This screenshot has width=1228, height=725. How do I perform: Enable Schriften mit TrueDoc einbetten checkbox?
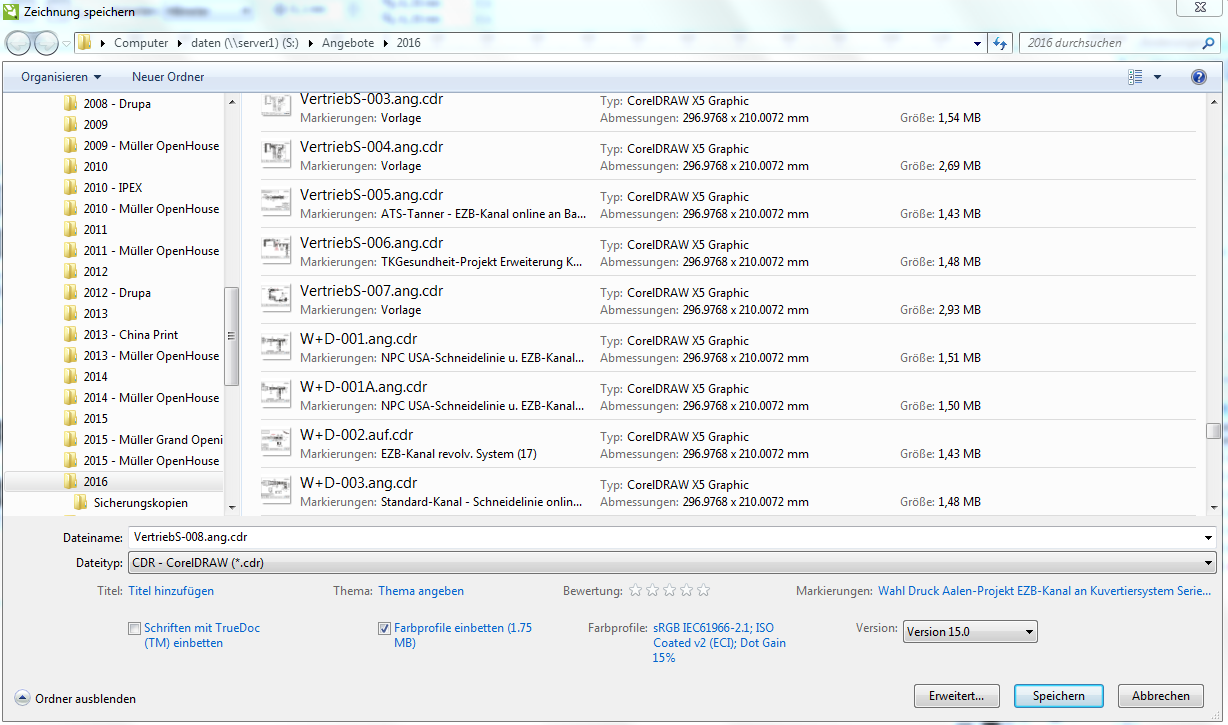[x=135, y=629]
